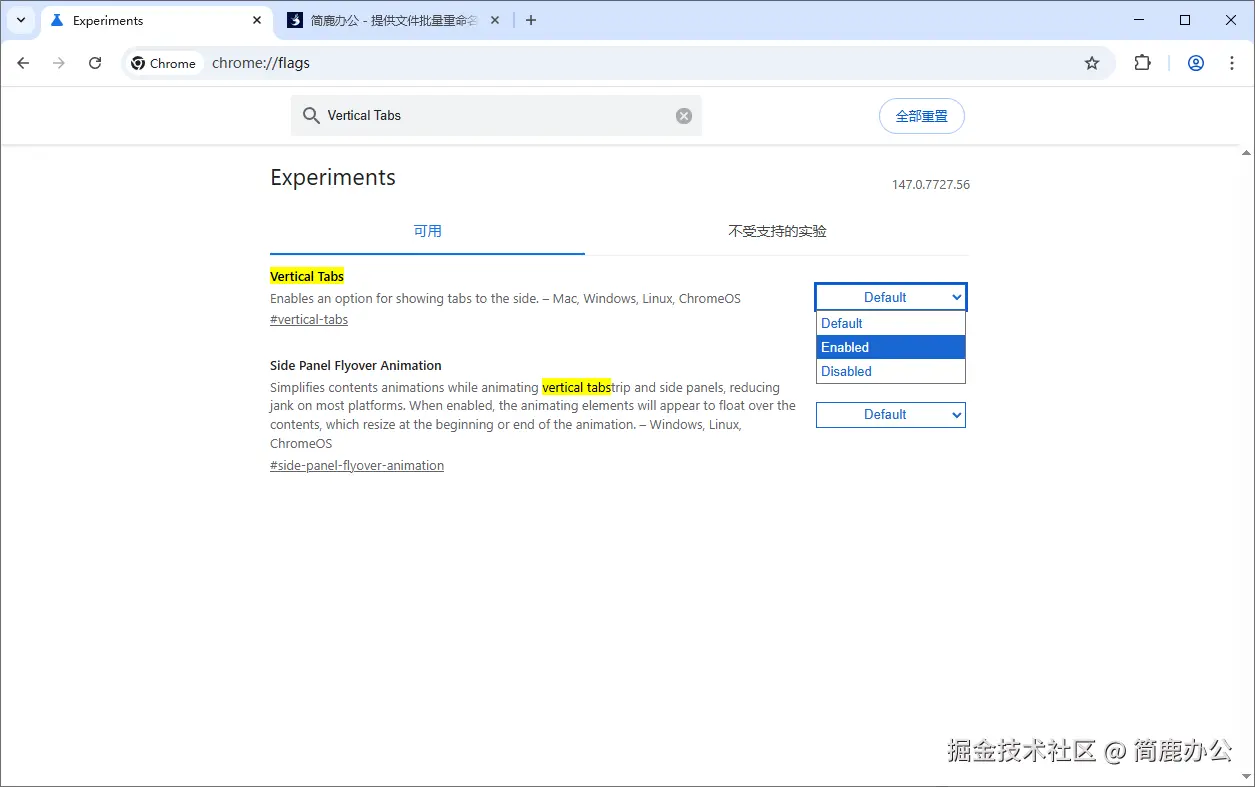The height and width of the screenshot is (787, 1255).
Task: Close the 简鹿办公 tab
Action: [x=495, y=20]
